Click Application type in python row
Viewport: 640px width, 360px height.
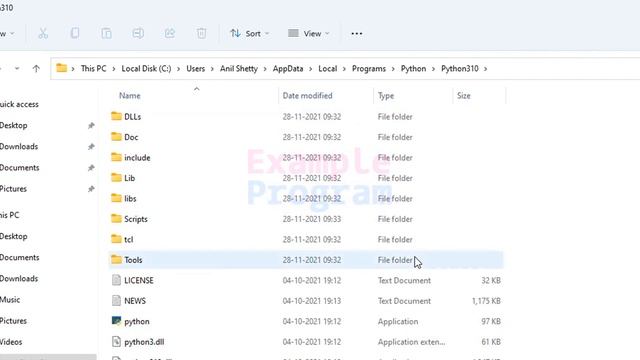[x=398, y=322]
